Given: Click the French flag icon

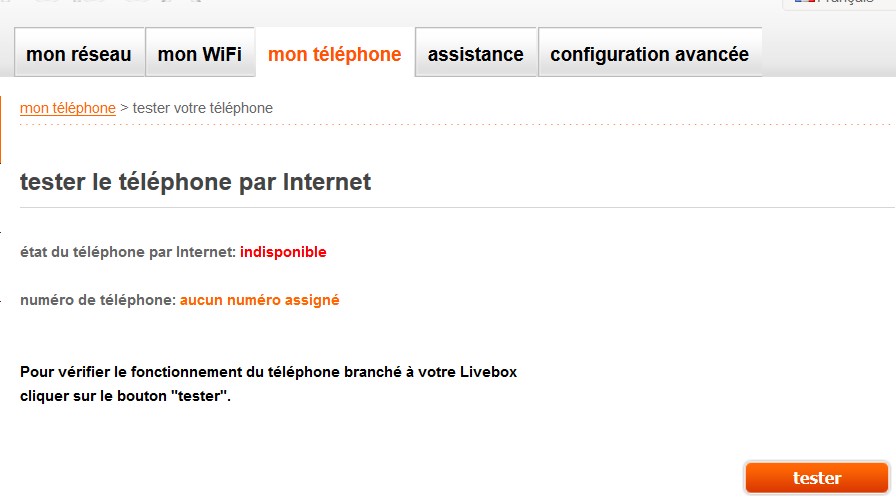Looking at the screenshot, I should [x=803, y=2].
